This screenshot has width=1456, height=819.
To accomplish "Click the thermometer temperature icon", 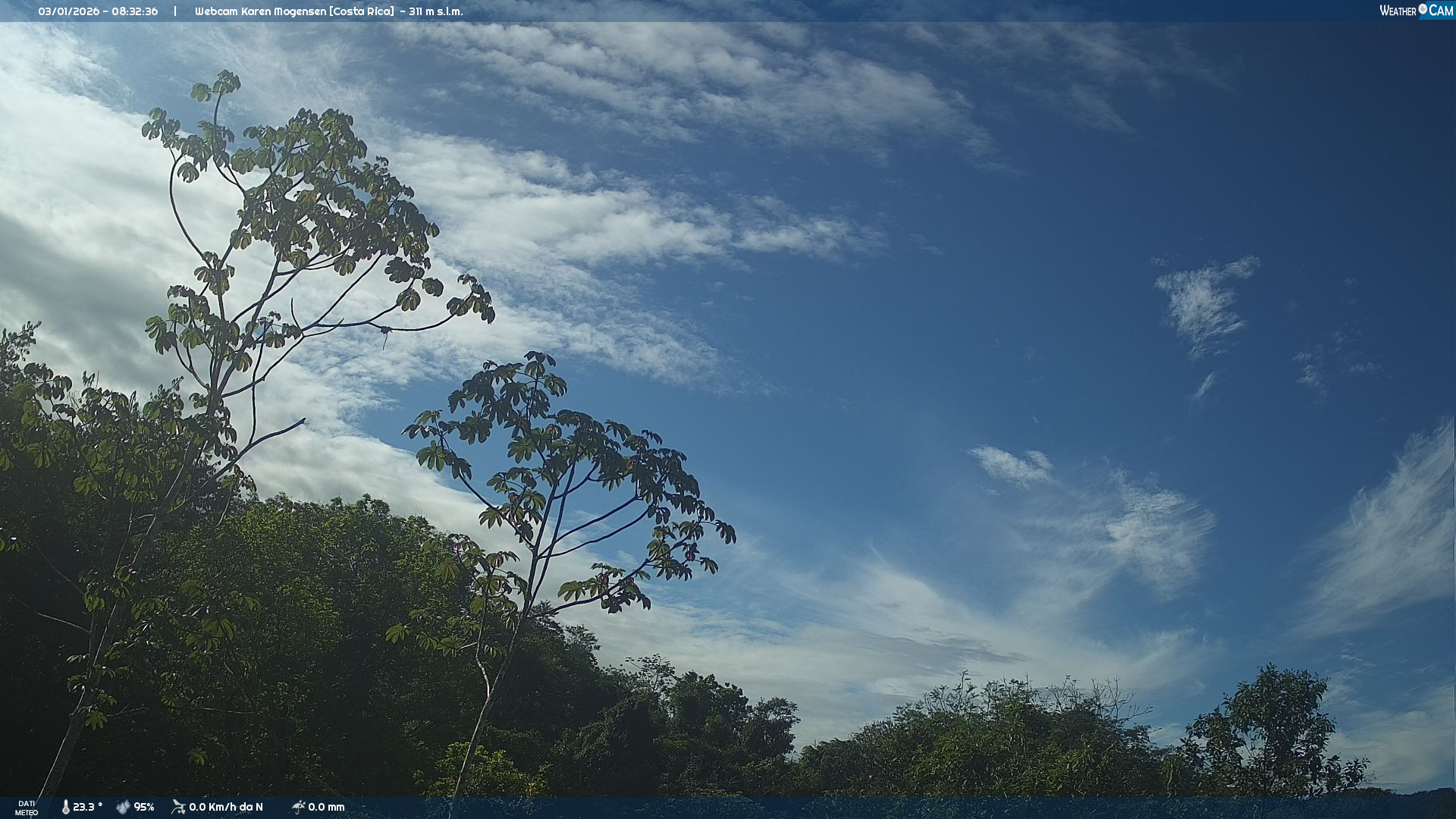I will pos(65,807).
